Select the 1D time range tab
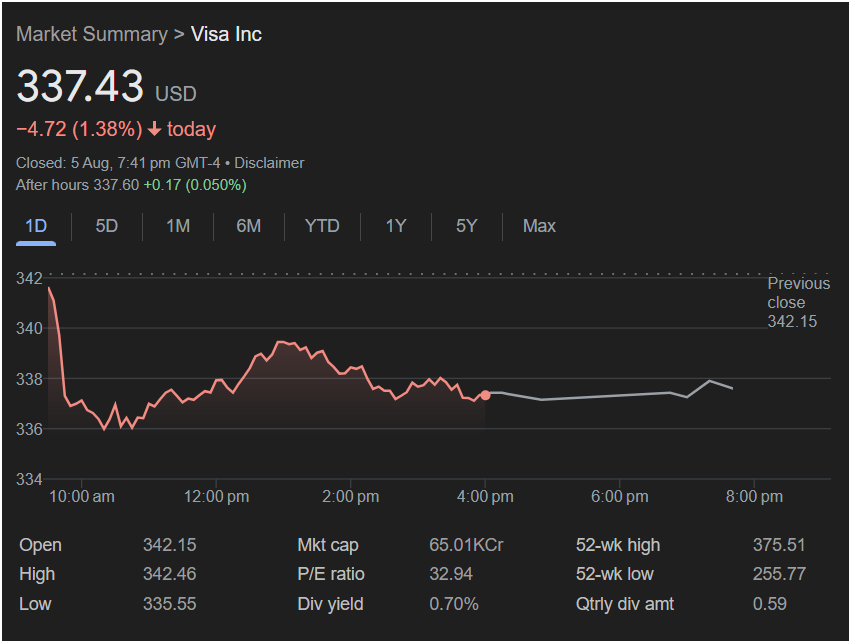 [36, 226]
